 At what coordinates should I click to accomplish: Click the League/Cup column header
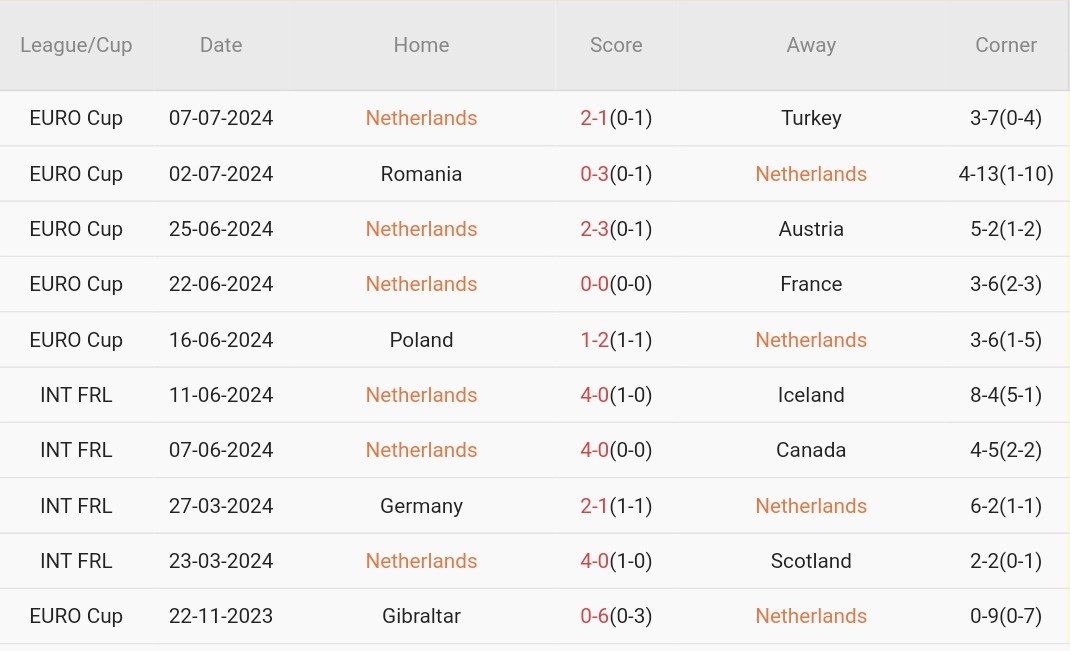76,45
